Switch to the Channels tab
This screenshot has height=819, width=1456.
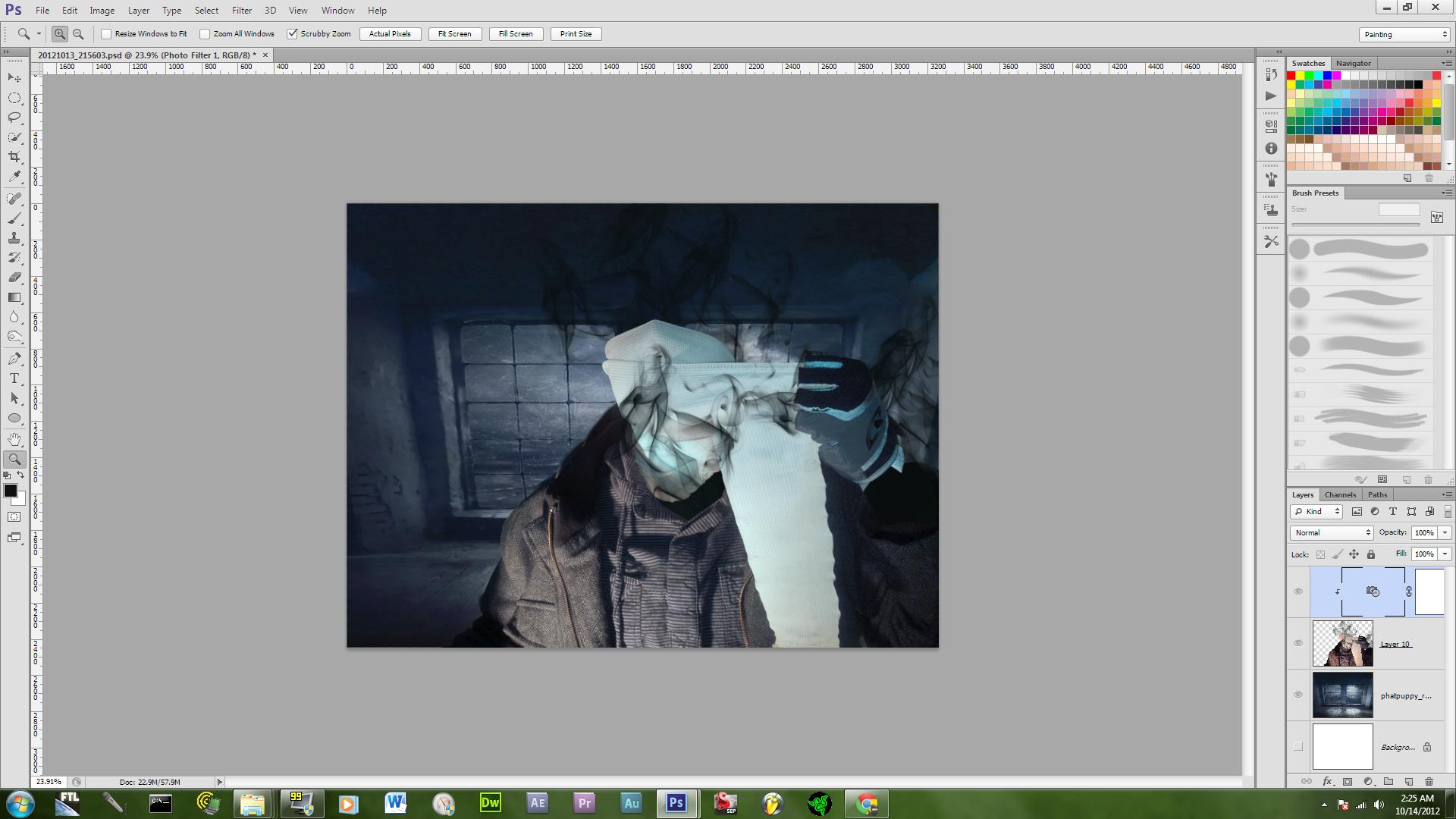1340,494
